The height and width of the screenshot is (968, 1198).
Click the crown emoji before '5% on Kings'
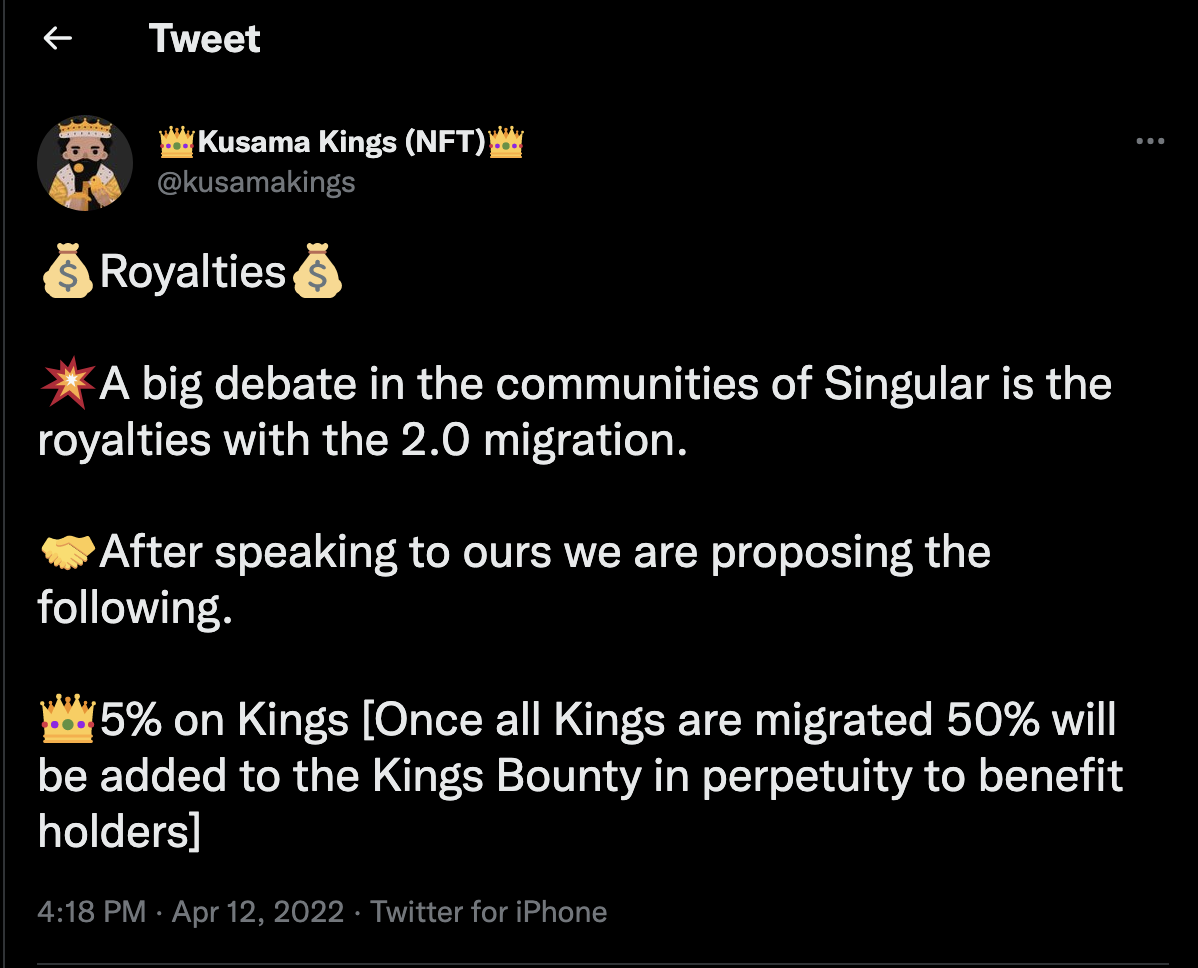click(67, 720)
